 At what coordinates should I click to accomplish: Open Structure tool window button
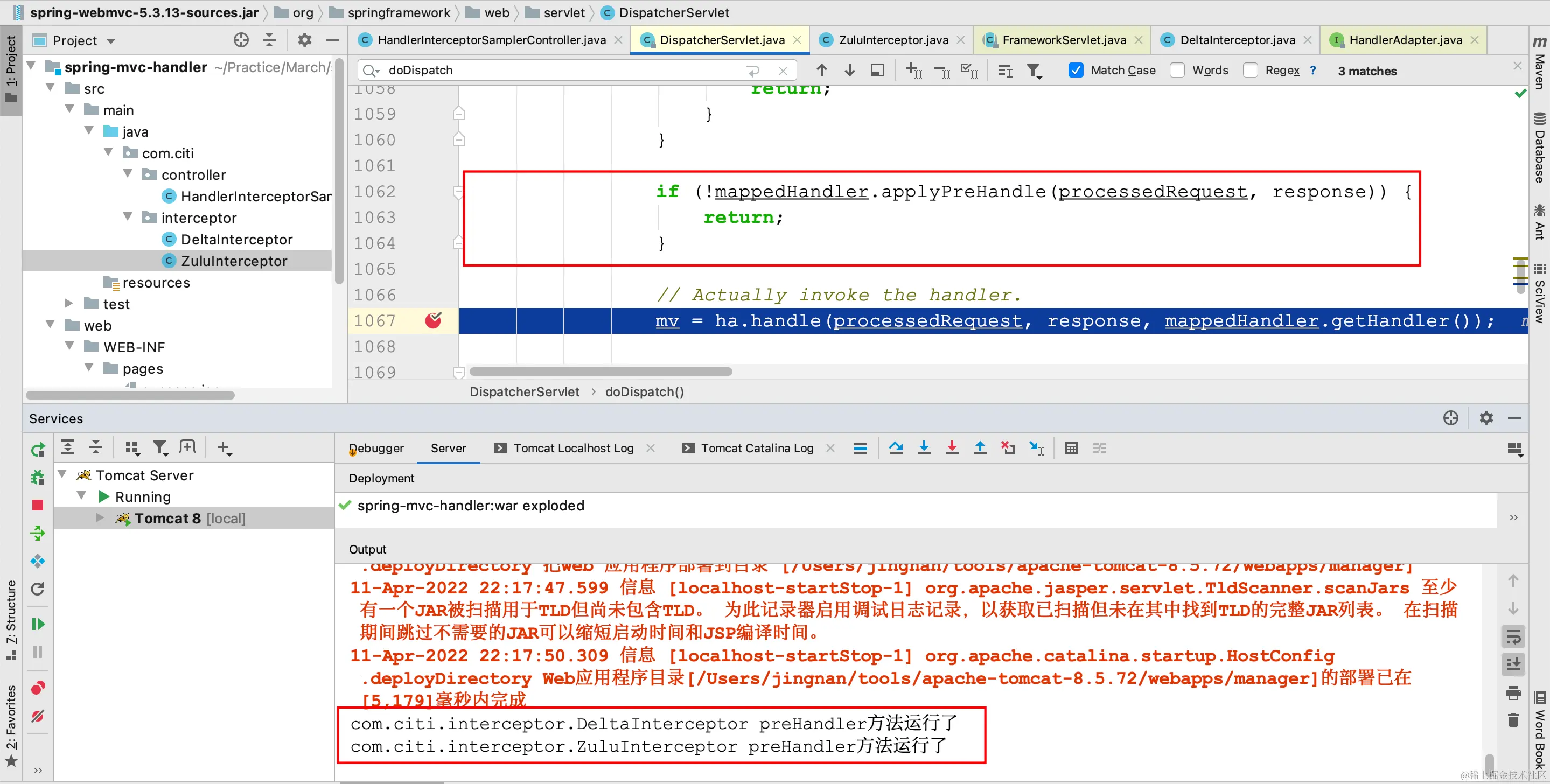[x=11, y=620]
